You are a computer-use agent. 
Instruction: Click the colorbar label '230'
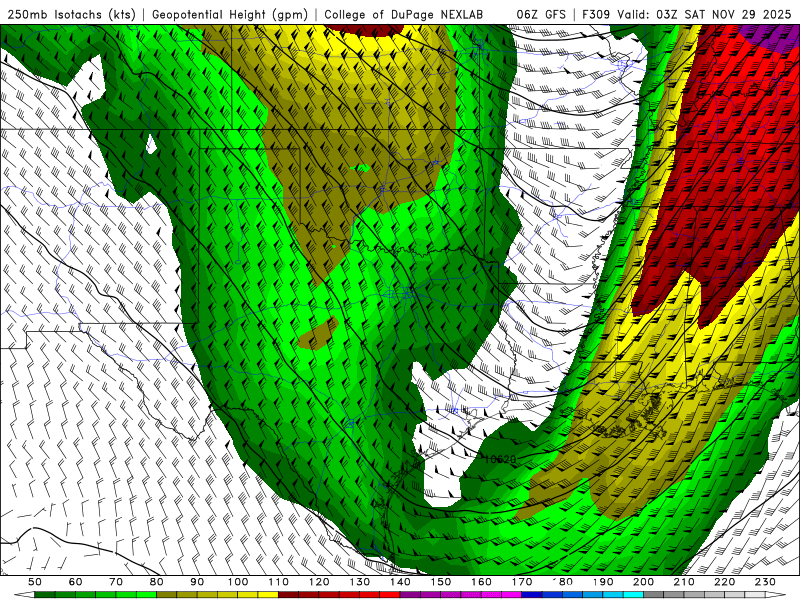point(765,582)
